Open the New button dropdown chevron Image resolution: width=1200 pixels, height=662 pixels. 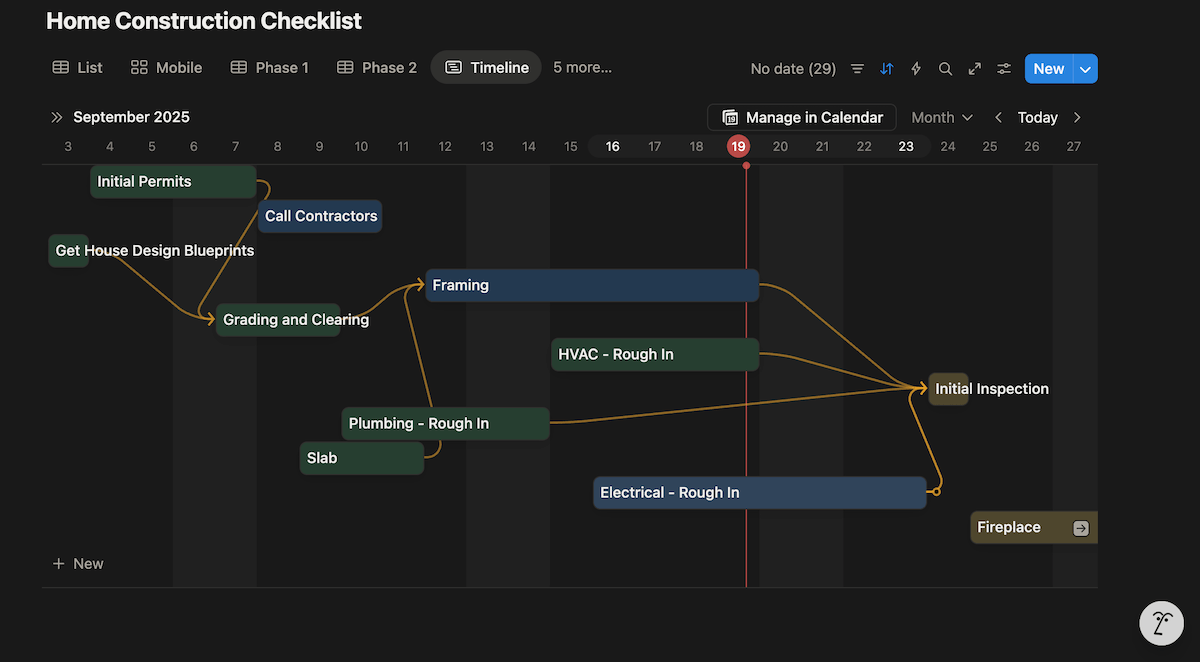[1085, 68]
